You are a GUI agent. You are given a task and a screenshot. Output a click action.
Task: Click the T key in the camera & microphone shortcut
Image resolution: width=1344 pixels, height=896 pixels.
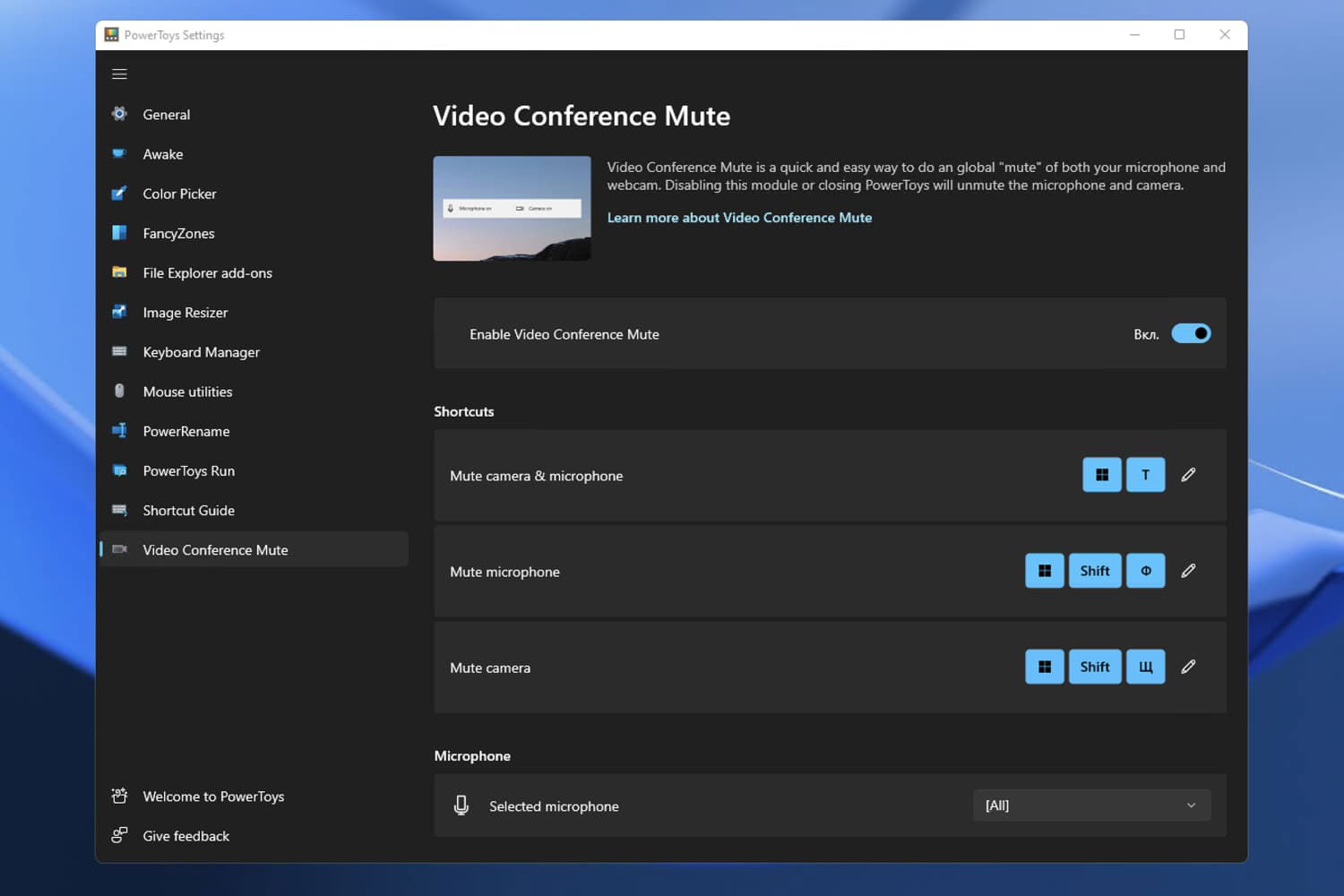click(x=1145, y=475)
